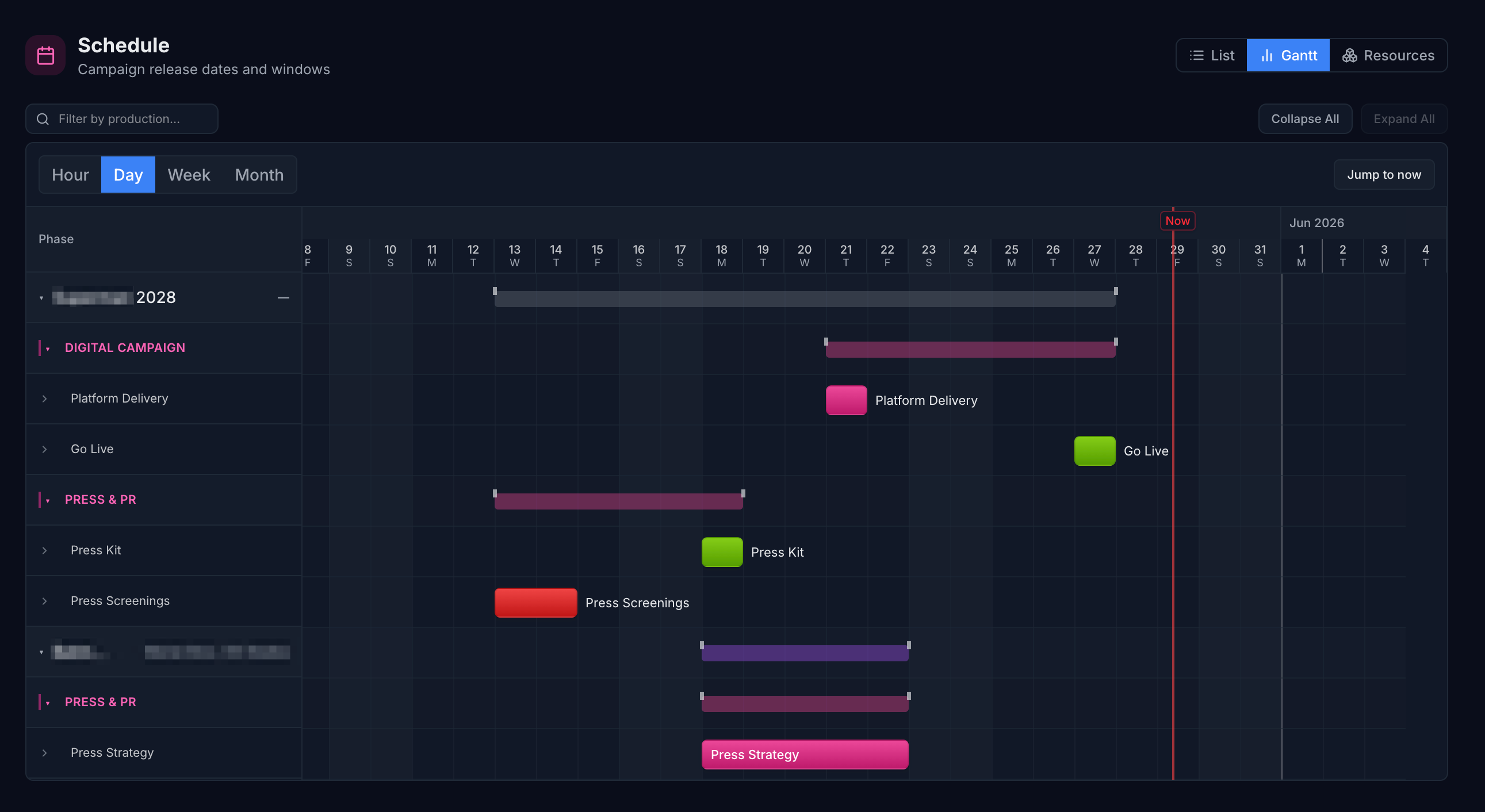The image size is (1485, 812).
Task: Select the Gantt view tab
Action: (1288, 55)
